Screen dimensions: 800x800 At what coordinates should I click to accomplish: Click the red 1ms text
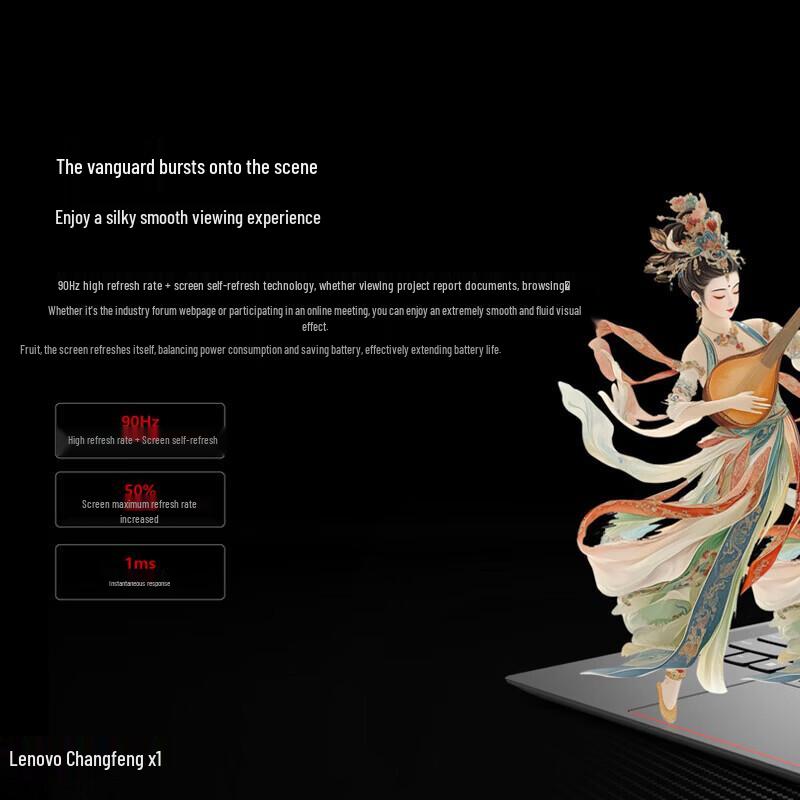coord(140,563)
